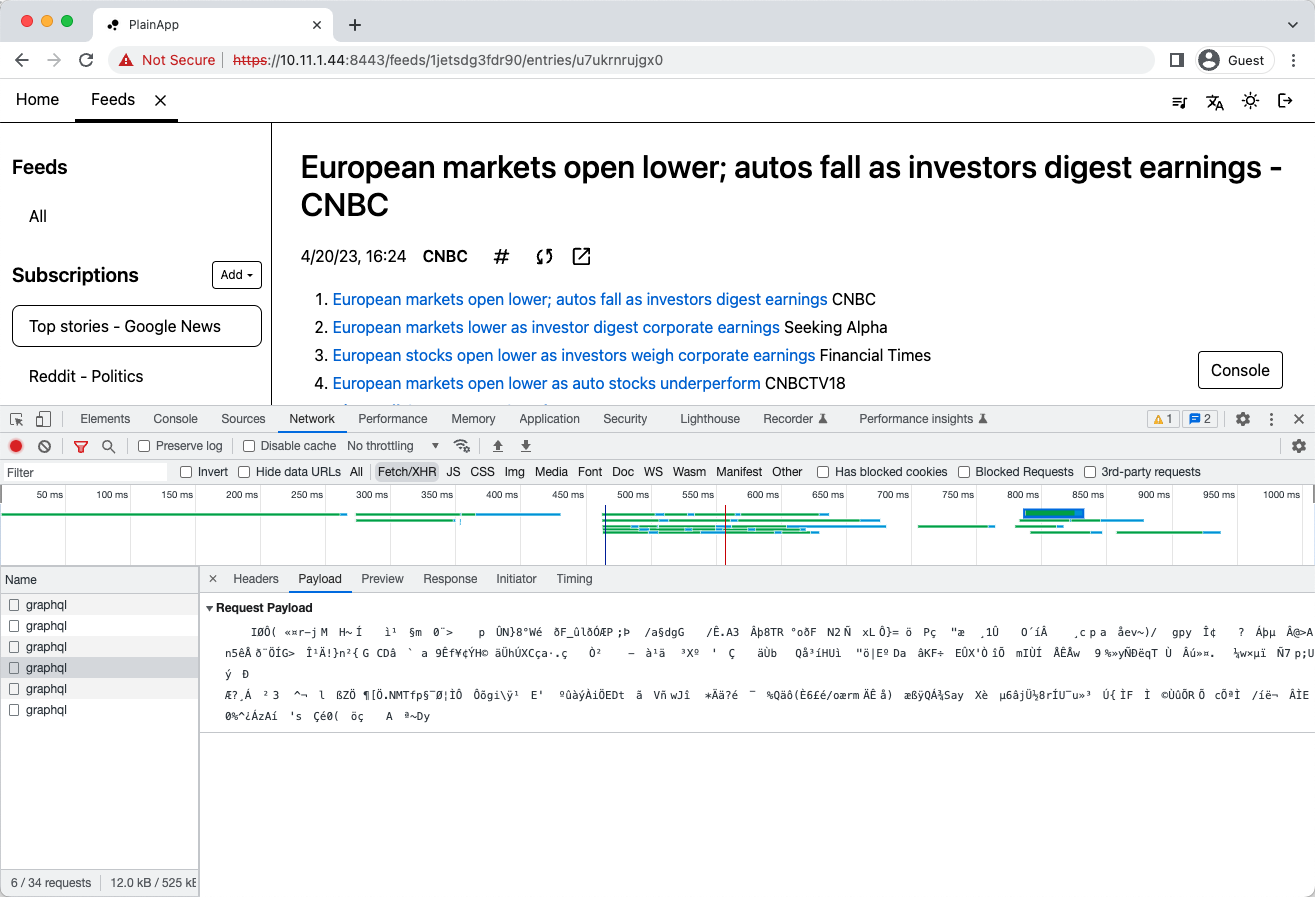Toggle the light/dark theme sun icon
This screenshot has height=897, width=1315.
1250,101
